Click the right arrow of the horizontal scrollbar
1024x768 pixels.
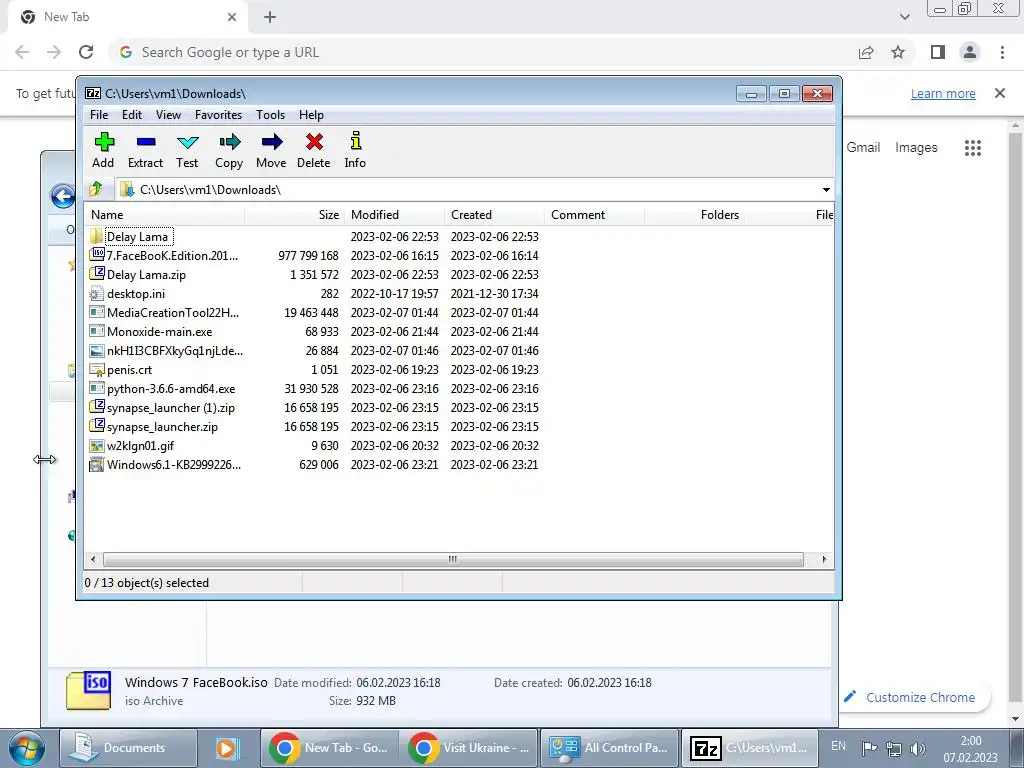pyautogui.click(x=824, y=560)
